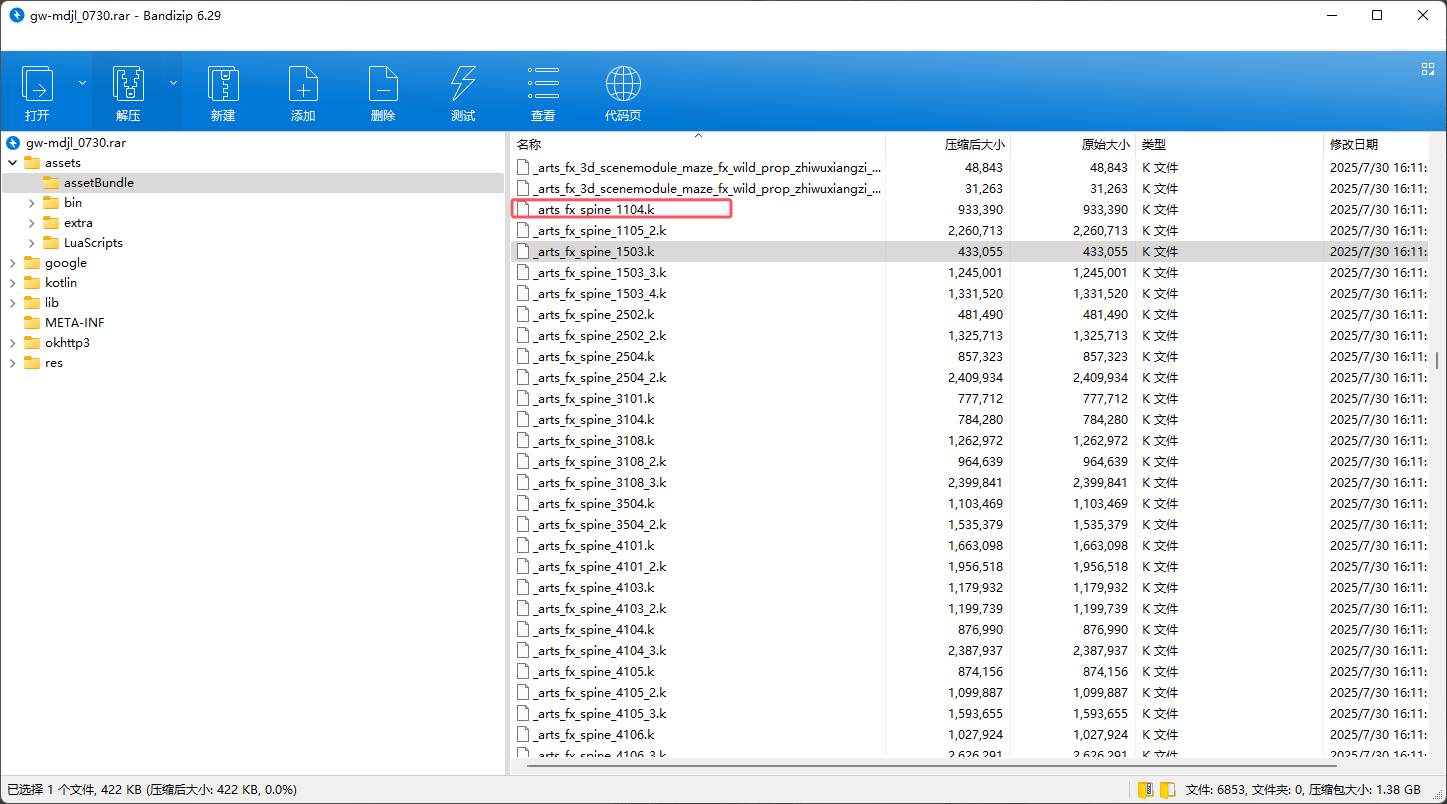This screenshot has width=1447, height=804.
Task: Click the vertical scrollbar thumb of file list
Action: point(1436,360)
